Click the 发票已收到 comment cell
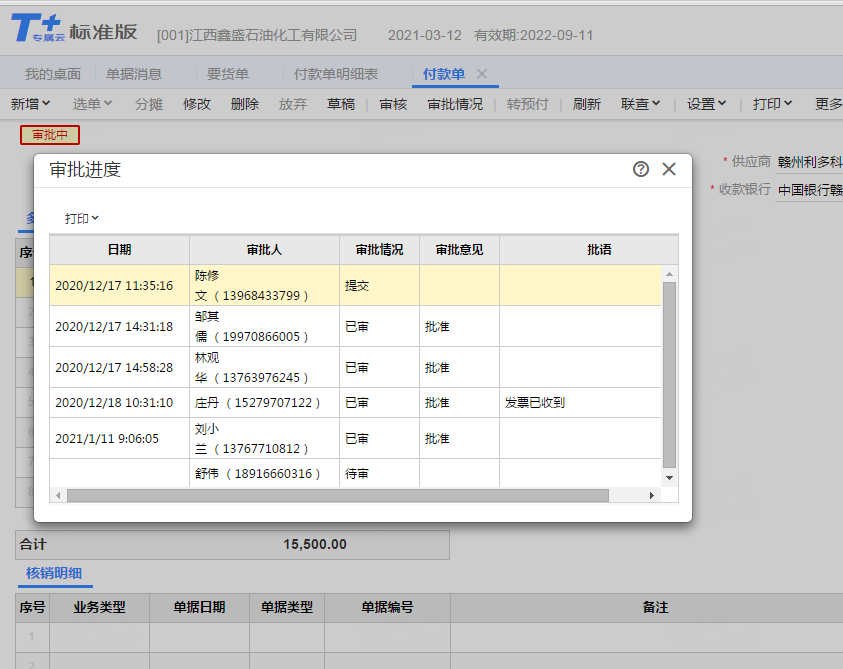 pos(580,403)
